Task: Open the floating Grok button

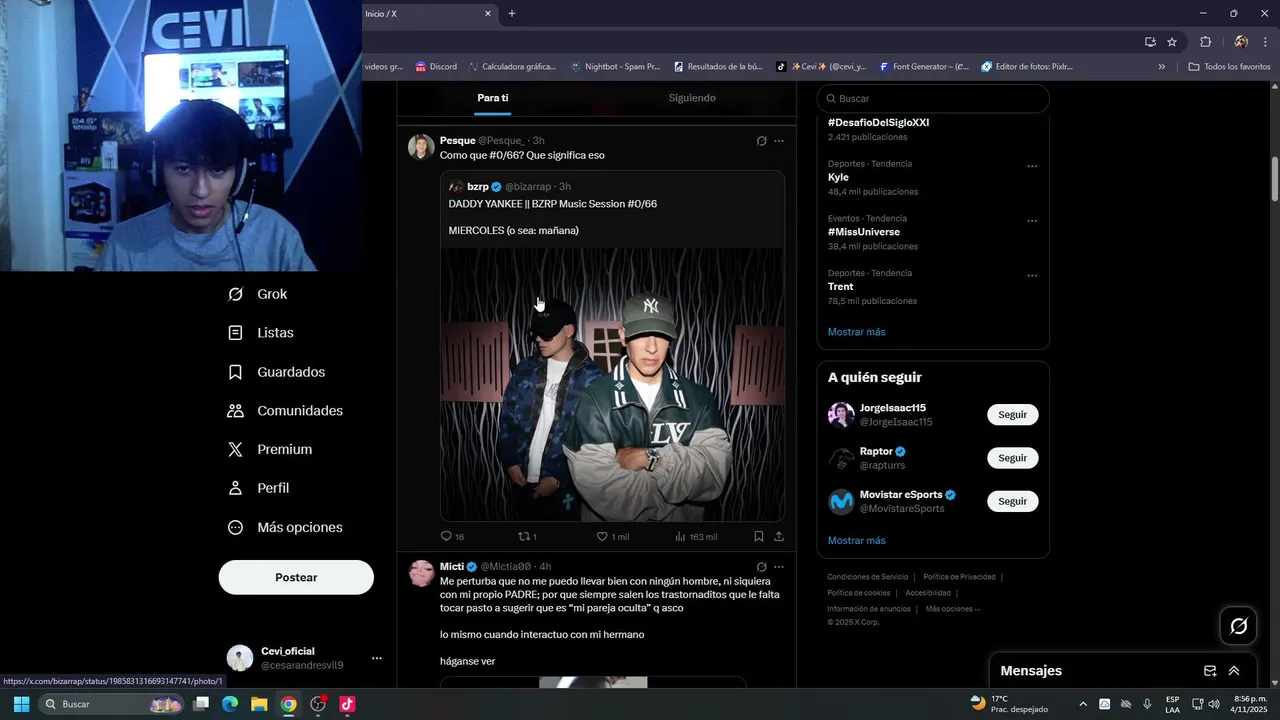Action: 1239,626
